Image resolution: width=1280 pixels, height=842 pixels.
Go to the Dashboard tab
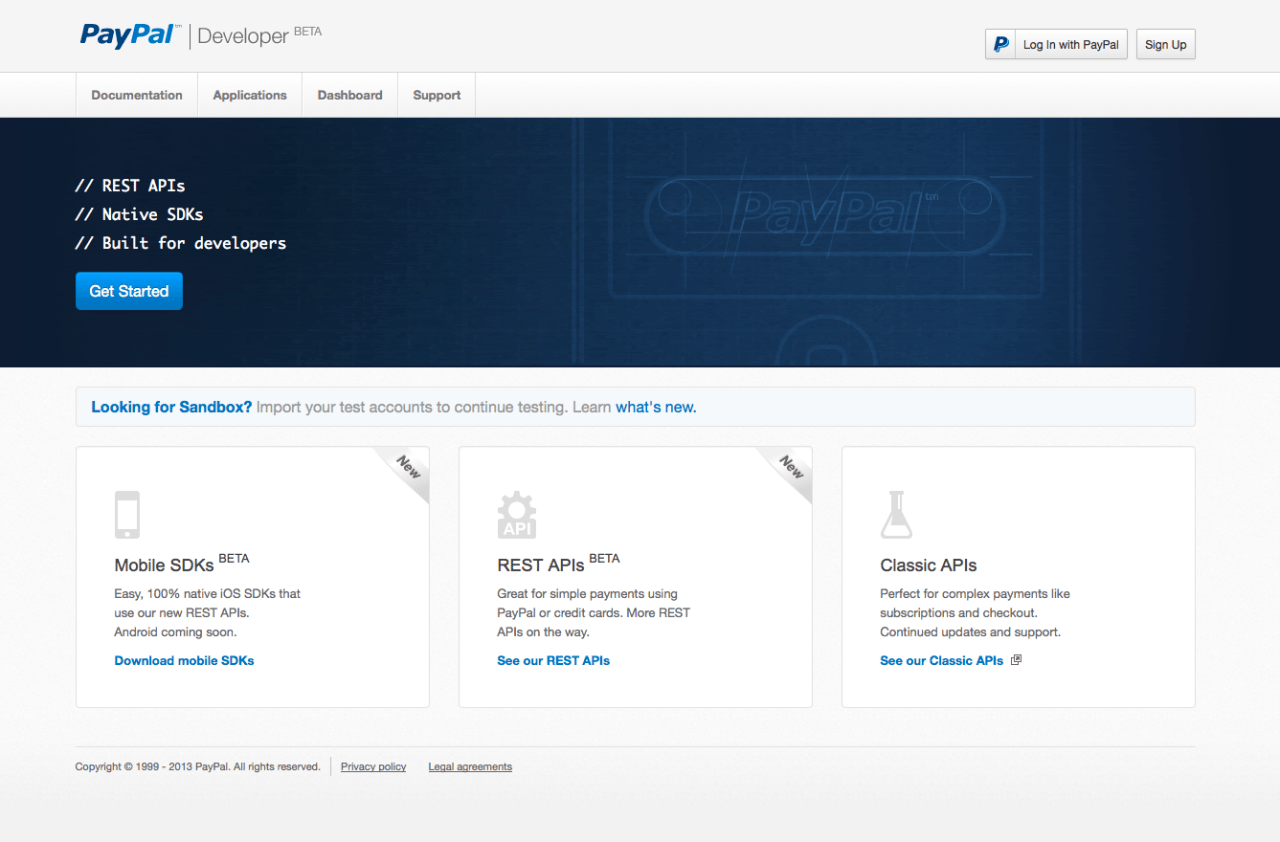(350, 95)
